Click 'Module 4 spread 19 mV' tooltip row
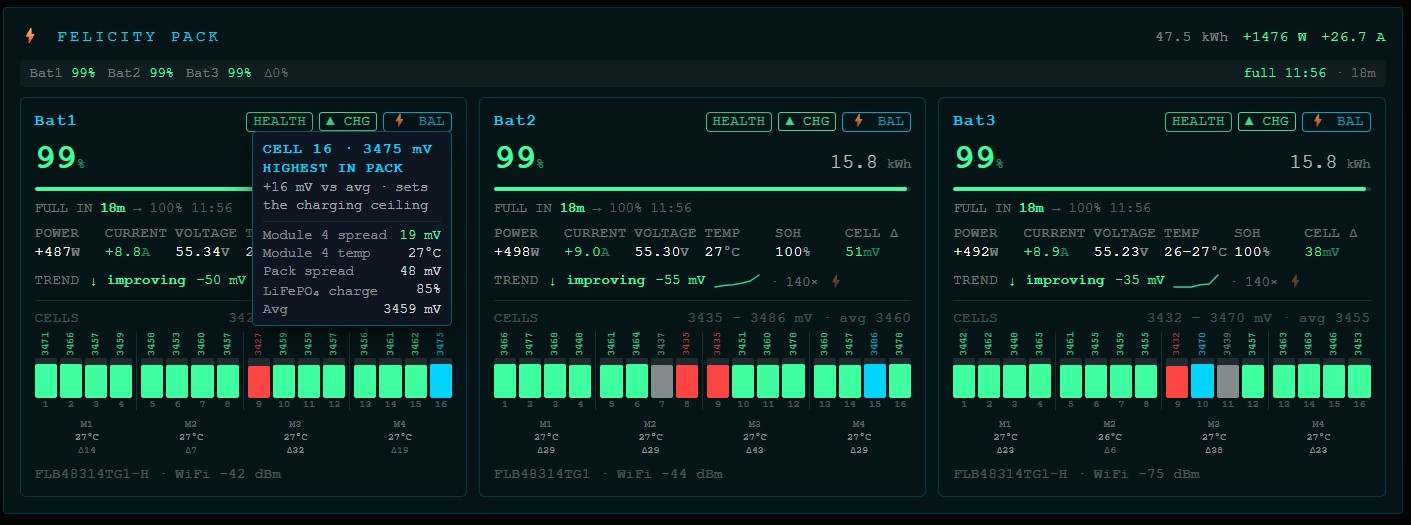1411x525 pixels. (x=352, y=235)
